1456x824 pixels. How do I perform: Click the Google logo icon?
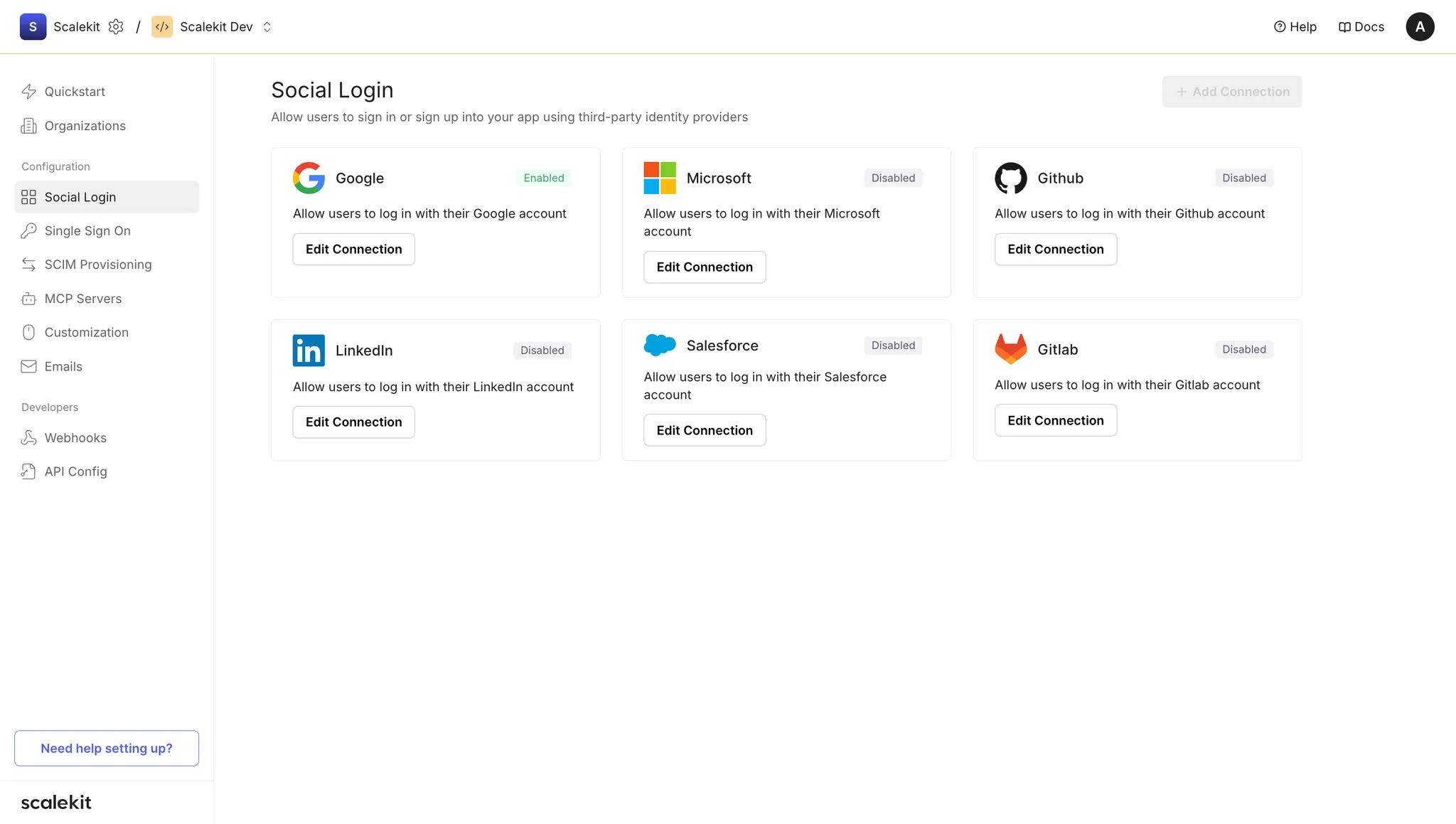point(309,178)
